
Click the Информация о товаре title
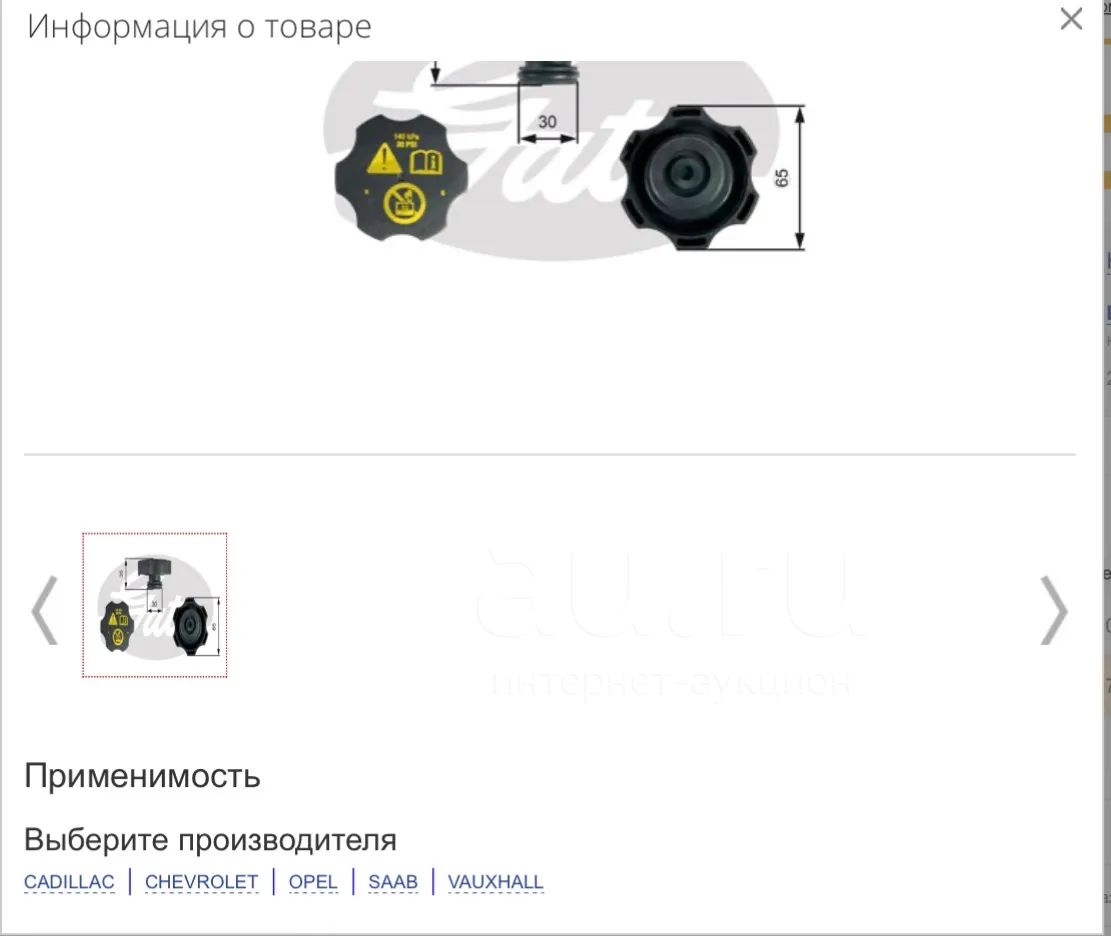click(x=199, y=27)
